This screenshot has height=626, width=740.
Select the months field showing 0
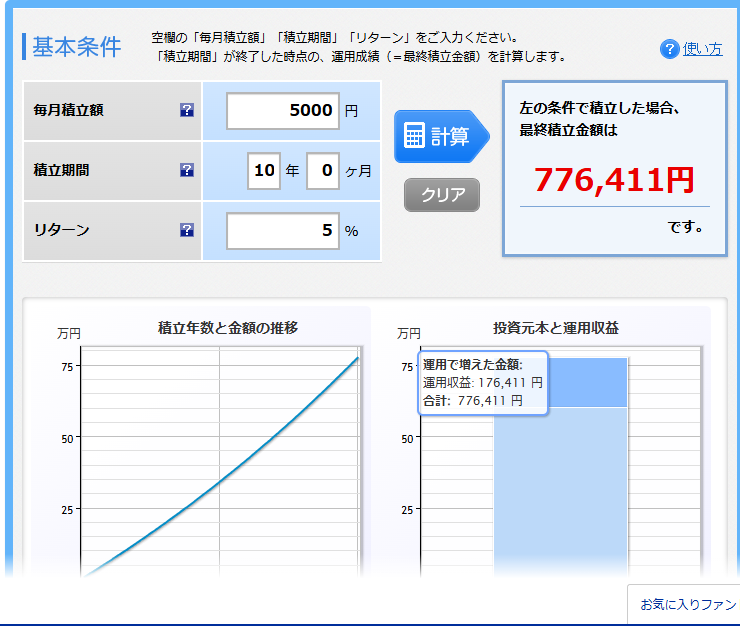tap(323, 170)
